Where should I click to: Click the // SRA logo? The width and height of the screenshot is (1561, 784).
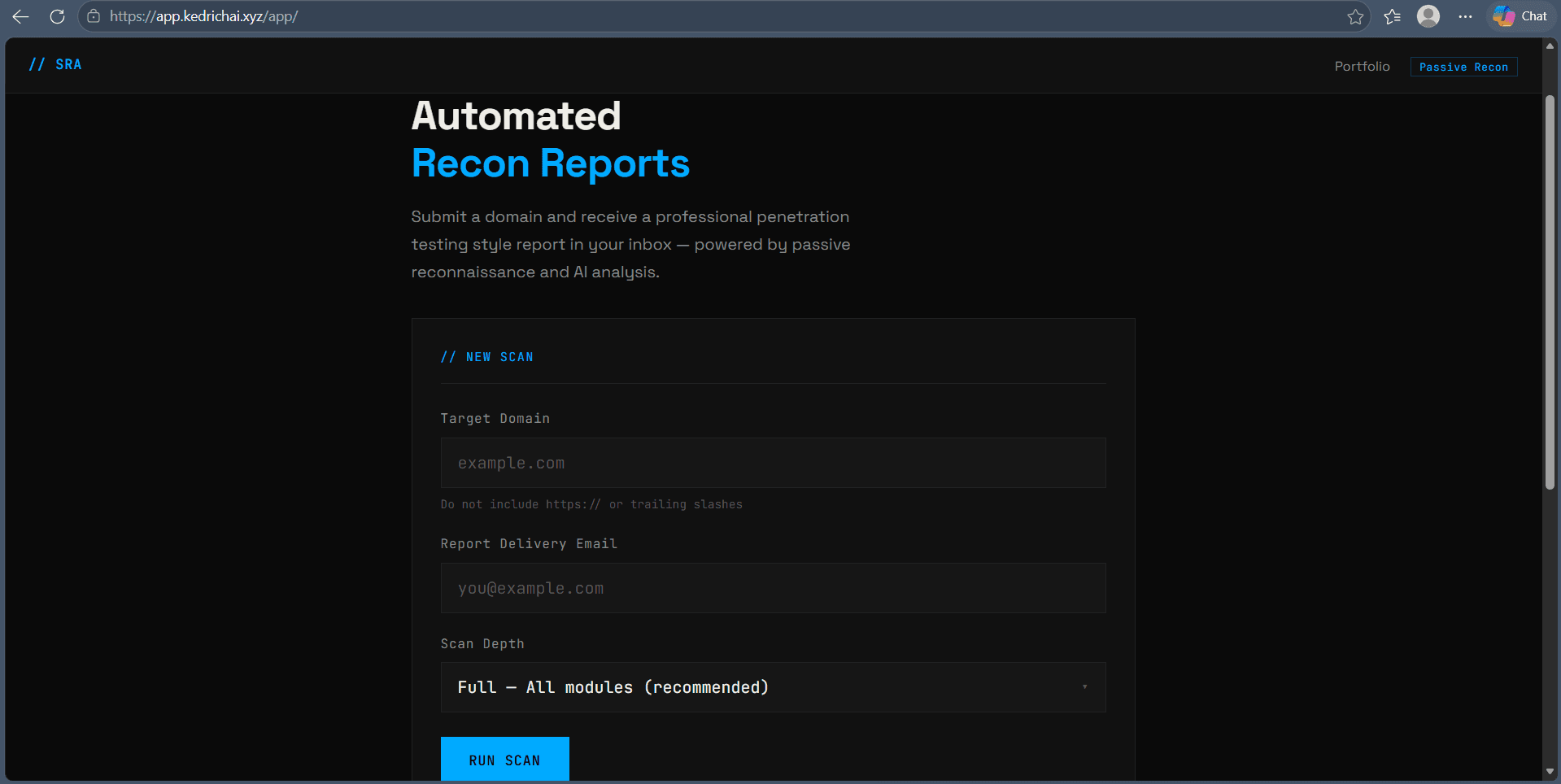click(x=55, y=64)
